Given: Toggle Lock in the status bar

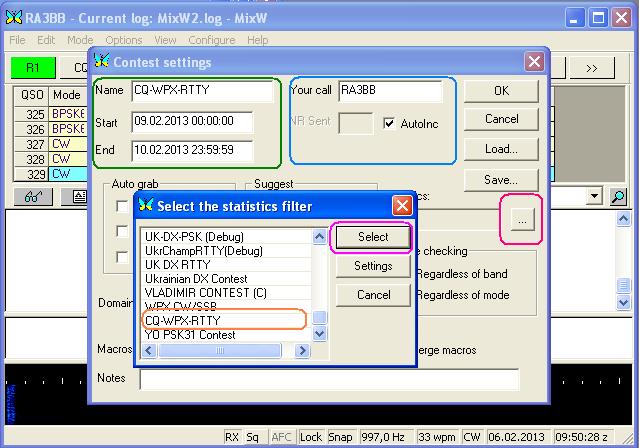Looking at the screenshot, I should 311,437.
